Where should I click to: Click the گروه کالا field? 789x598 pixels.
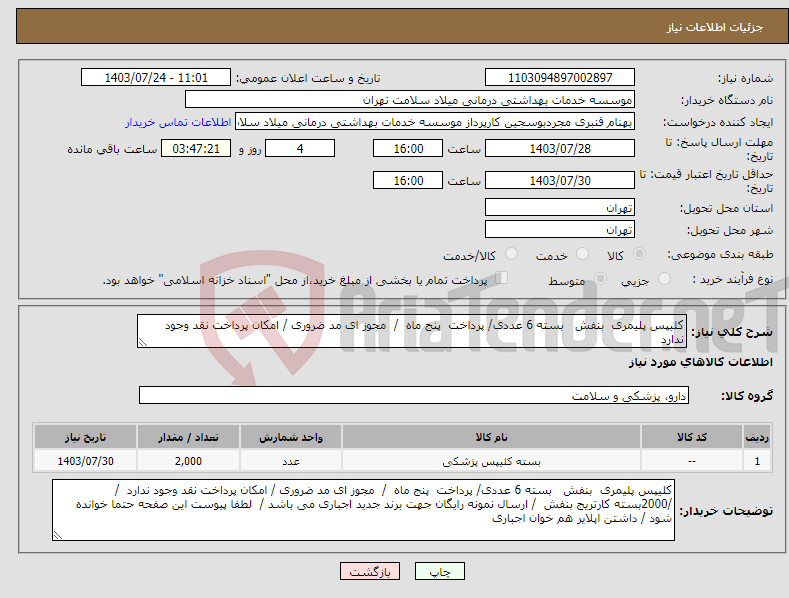pyautogui.click(x=414, y=395)
